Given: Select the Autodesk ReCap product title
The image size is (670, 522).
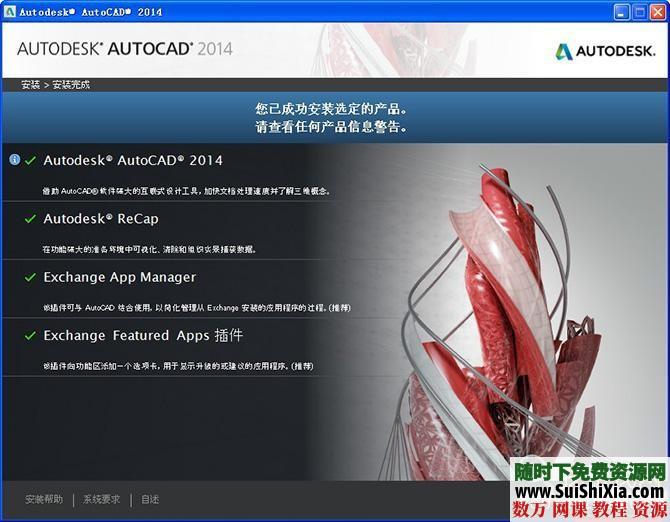Looking at the screenshot, I should click(x=101, y=219).
